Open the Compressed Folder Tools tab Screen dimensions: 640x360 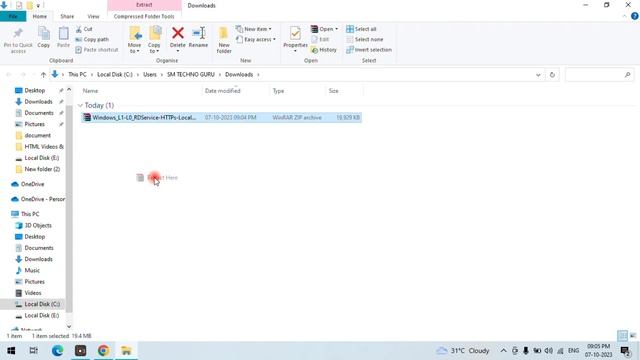(144, 16)
